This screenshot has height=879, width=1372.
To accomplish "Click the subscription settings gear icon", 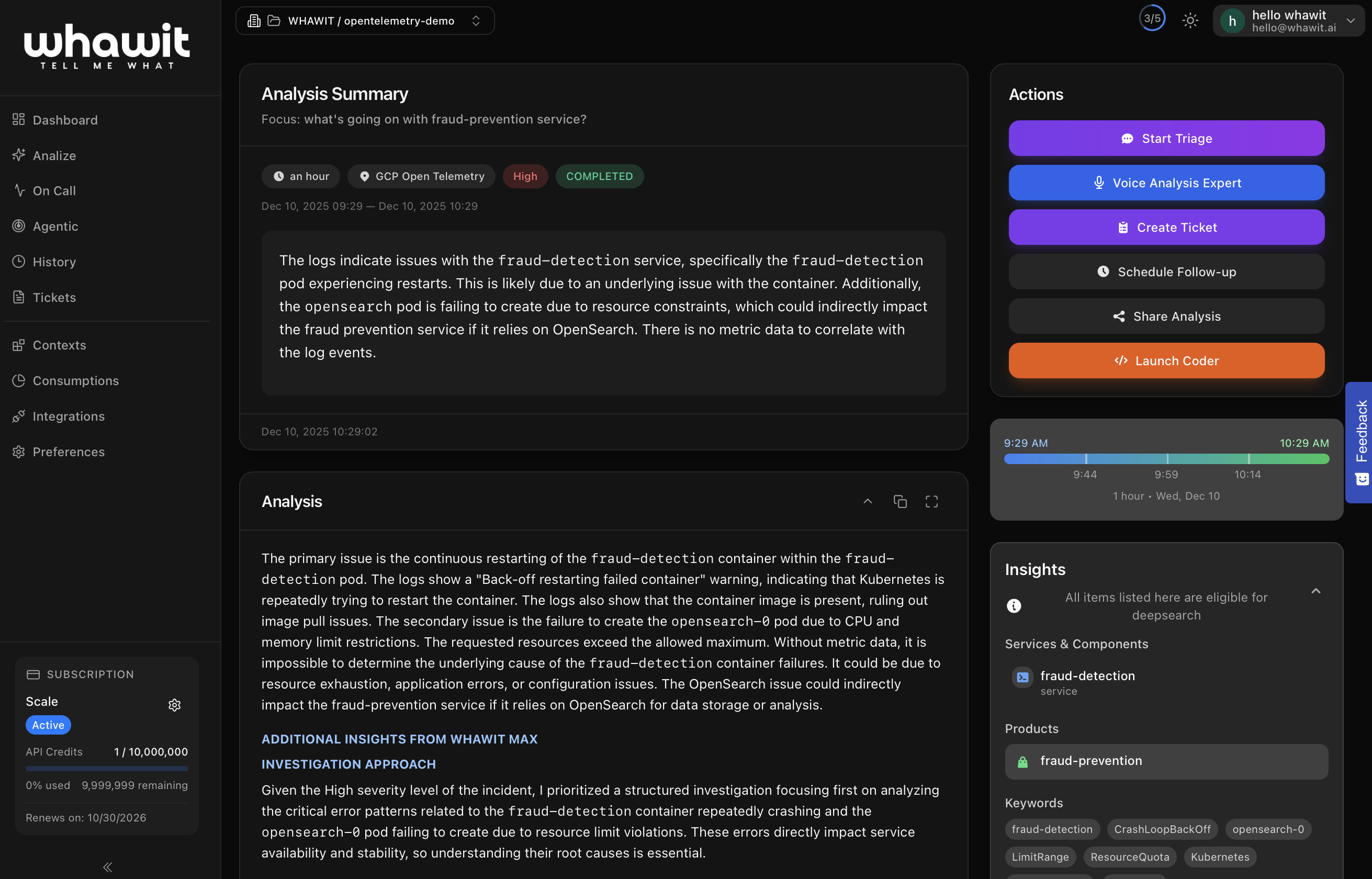I will (x=175, y=705).
